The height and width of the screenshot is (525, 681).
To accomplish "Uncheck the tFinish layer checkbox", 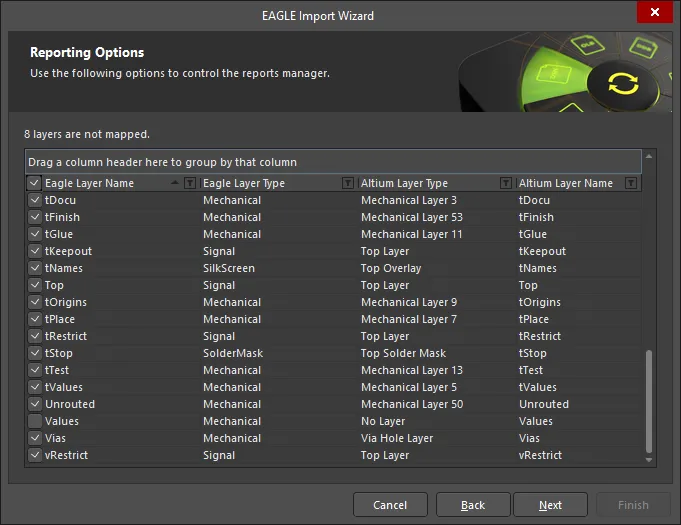I will (35, 217).
